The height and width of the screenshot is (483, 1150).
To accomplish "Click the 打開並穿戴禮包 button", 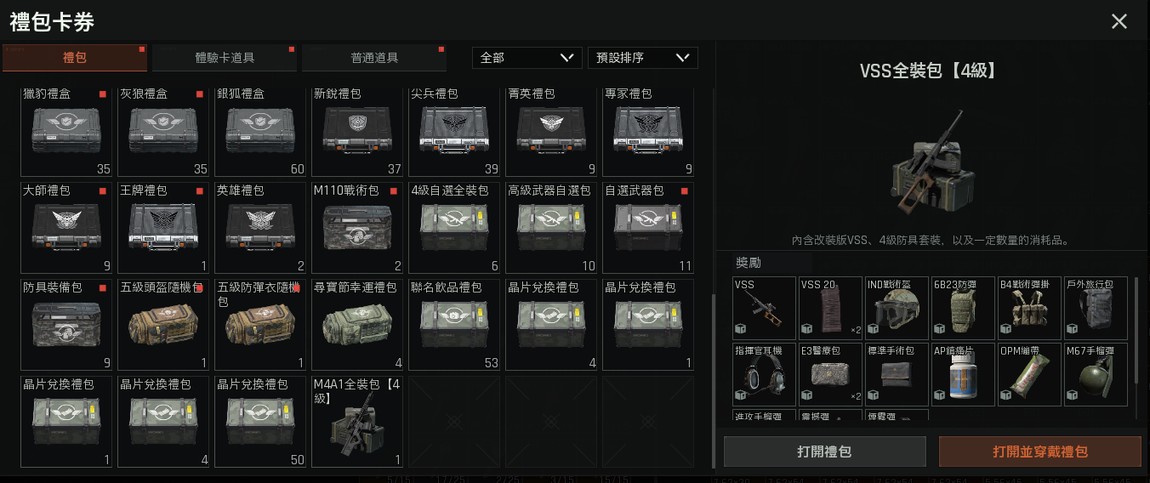I will 1040,451.
